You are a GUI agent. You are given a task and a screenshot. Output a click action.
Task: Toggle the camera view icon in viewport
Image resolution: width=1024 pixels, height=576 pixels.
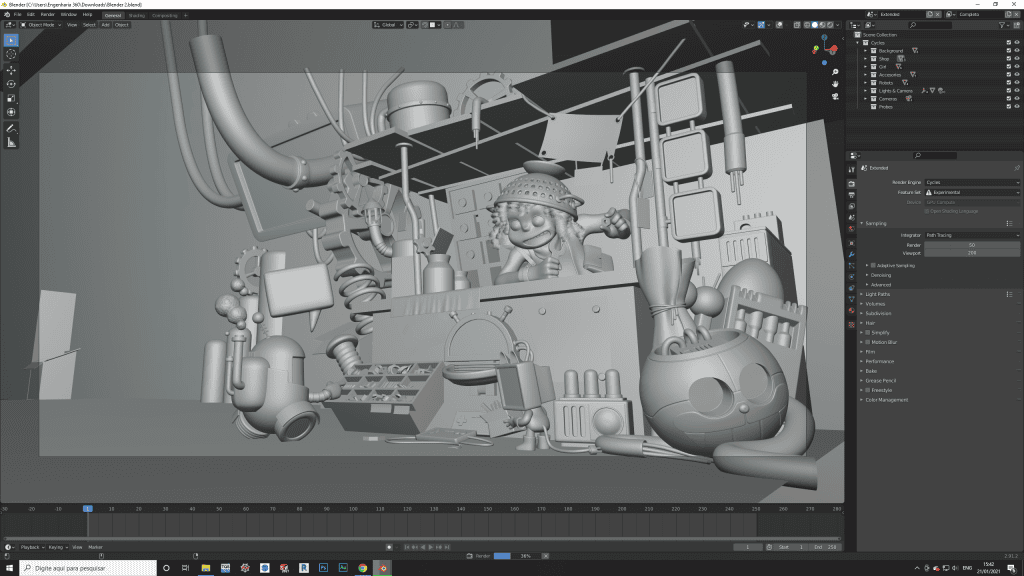pyautogui.click(x=835, y=96)
